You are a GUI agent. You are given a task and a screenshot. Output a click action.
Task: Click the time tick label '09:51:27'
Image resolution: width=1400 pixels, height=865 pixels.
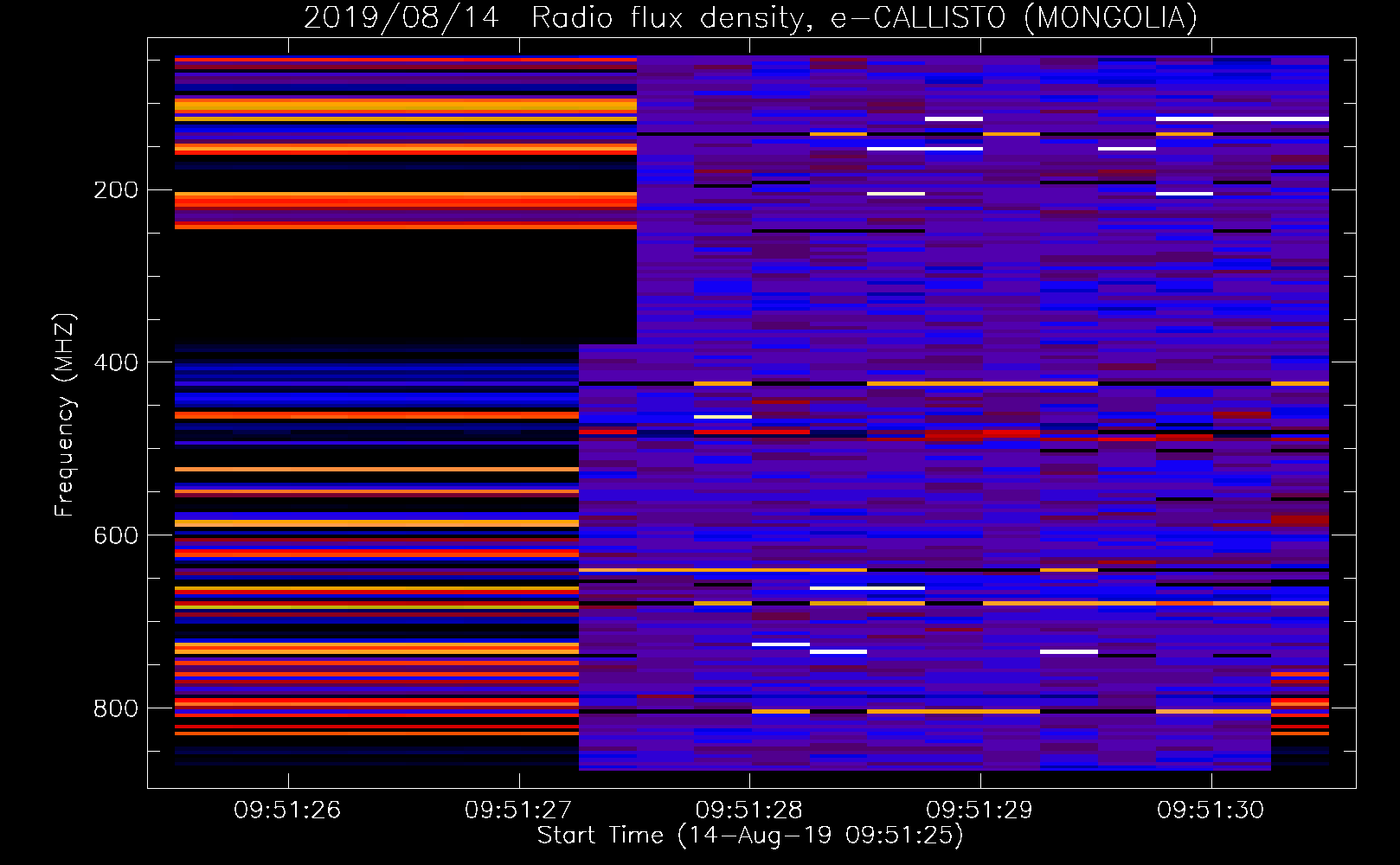[518, 811]
